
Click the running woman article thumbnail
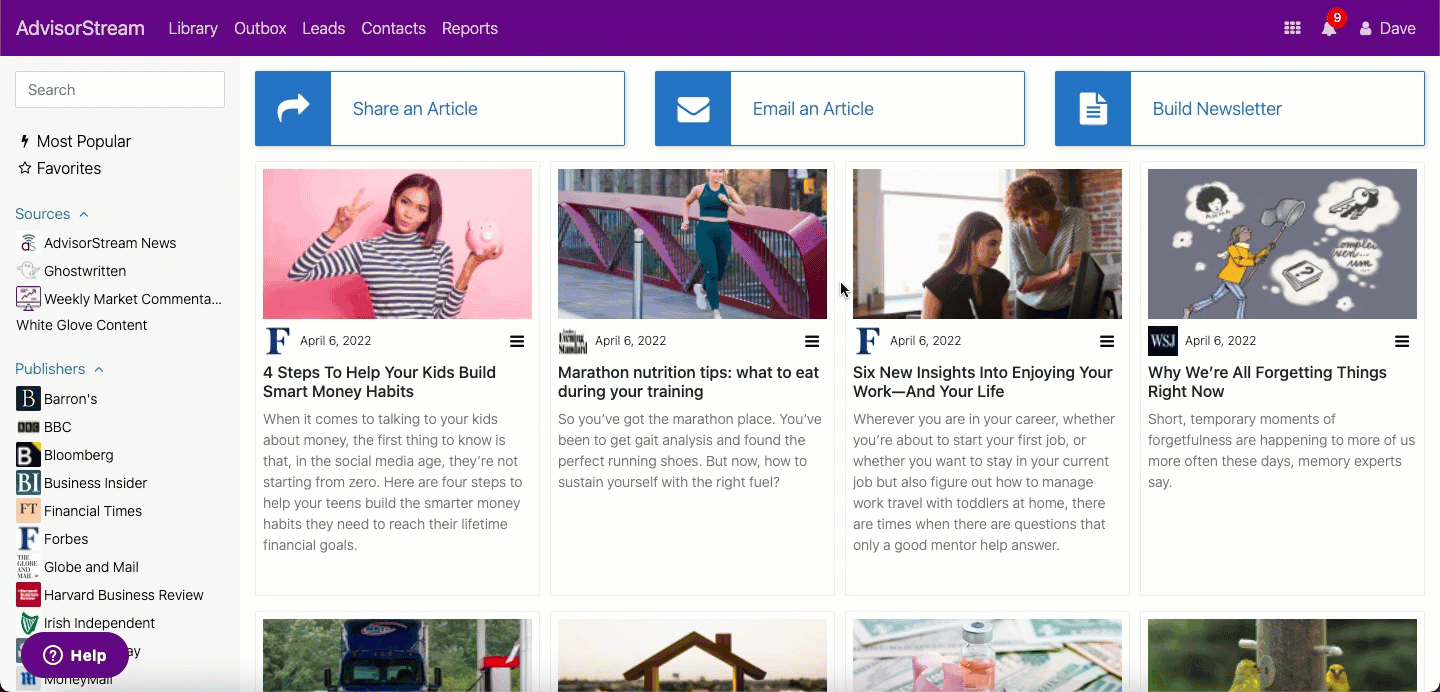[x=692, y=244]
